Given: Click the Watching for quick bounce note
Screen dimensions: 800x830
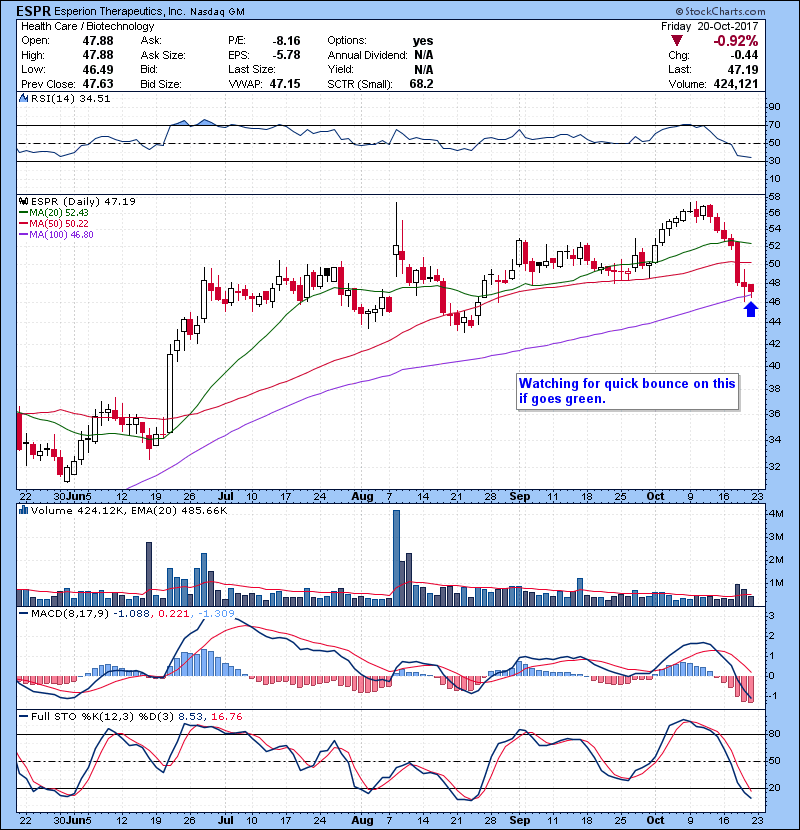Looking at the screenshot, I should tap(627, 391).
